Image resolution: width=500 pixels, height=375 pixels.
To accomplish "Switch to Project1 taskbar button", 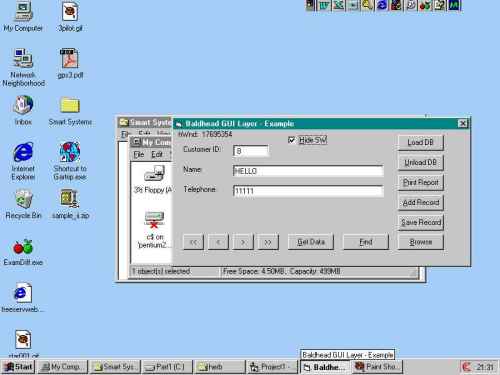I will [x=272, y=367].
